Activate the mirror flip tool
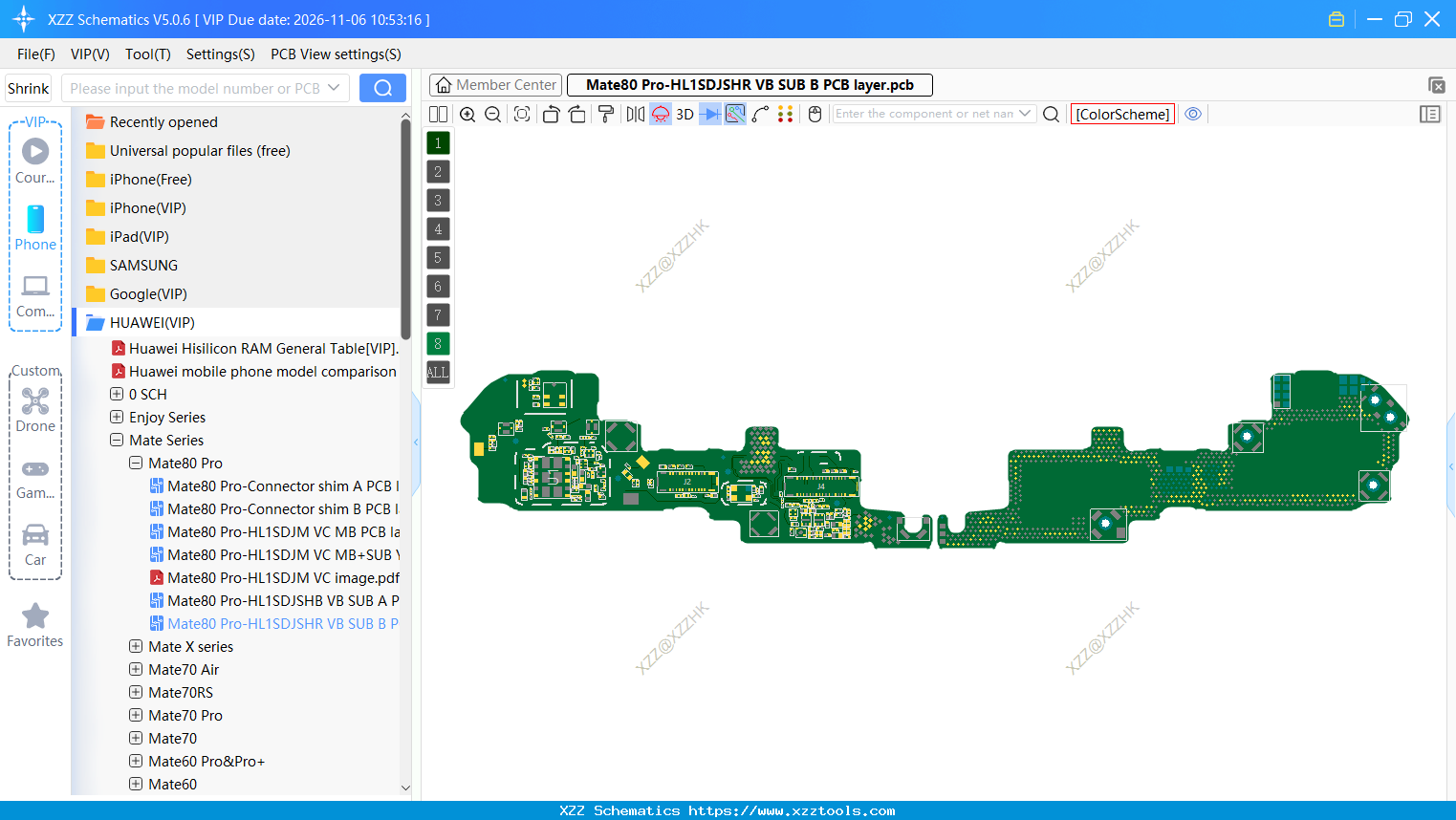1456x820 pixels. [x=634, y=114]
